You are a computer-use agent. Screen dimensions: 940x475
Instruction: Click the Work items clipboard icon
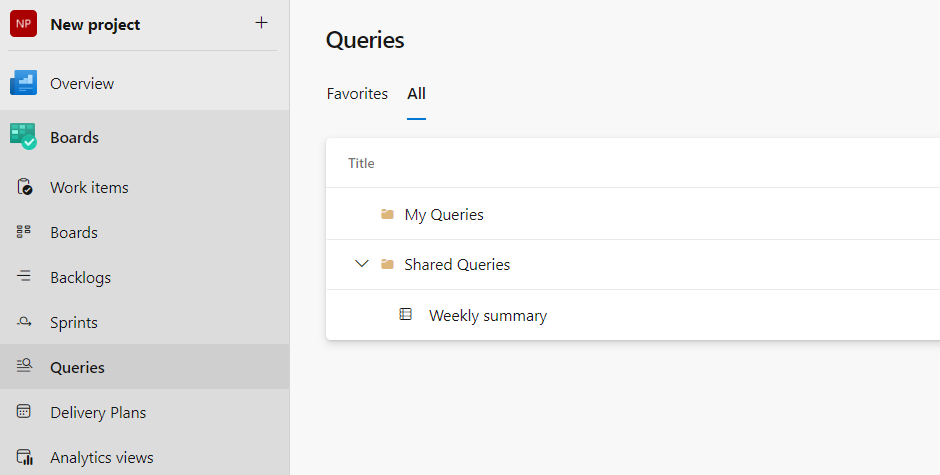click(x=25, y=187)
